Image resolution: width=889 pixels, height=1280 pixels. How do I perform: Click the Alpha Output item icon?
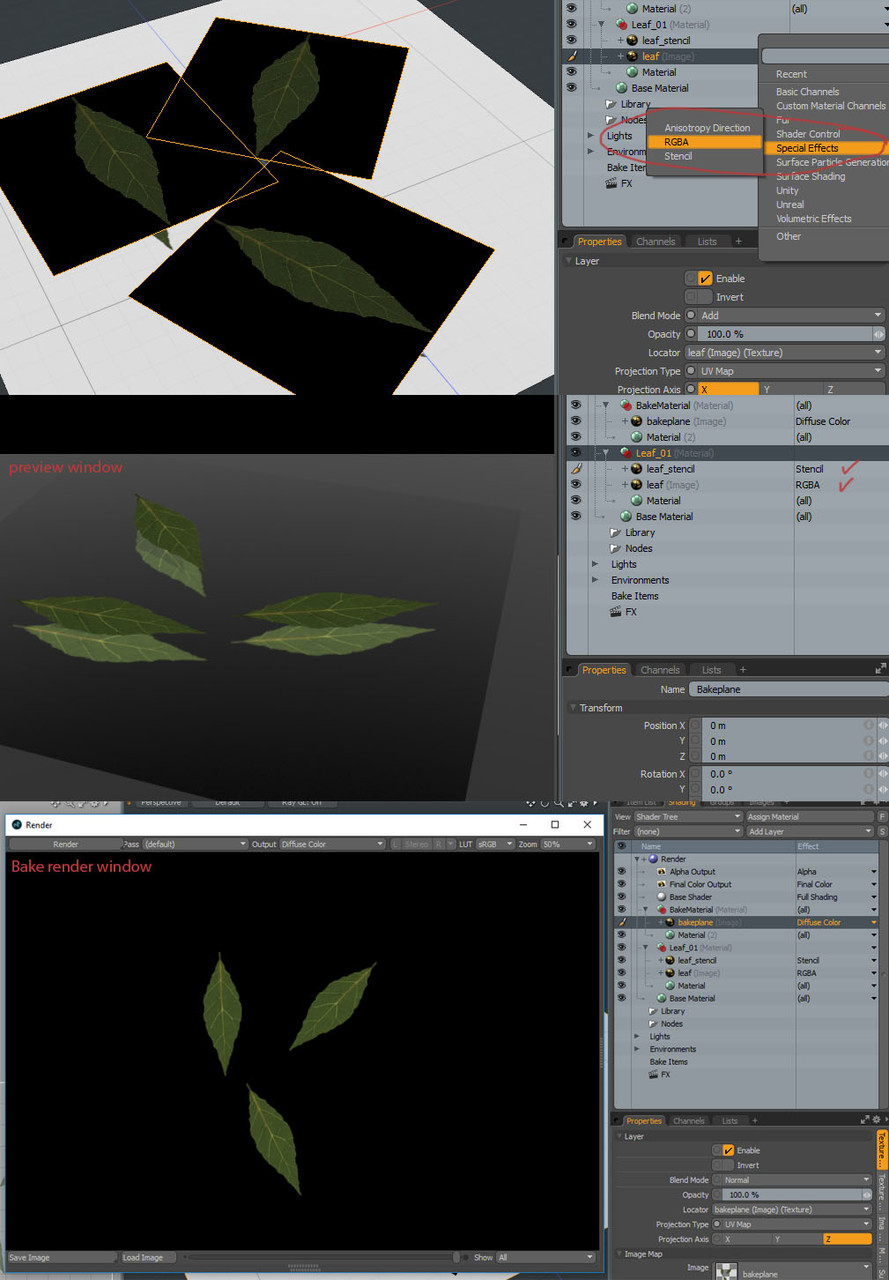coord(661,872)
